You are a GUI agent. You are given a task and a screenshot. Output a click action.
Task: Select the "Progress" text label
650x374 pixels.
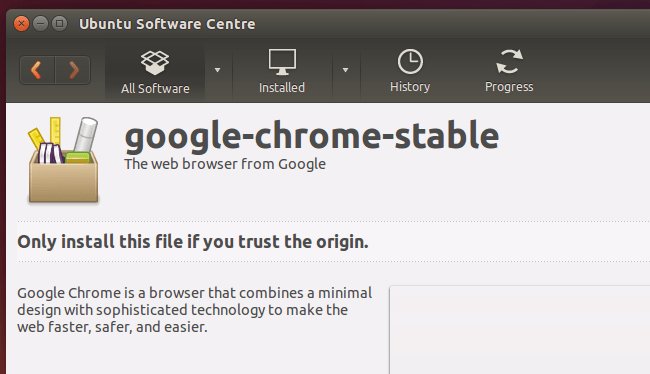tap(509, 87)
